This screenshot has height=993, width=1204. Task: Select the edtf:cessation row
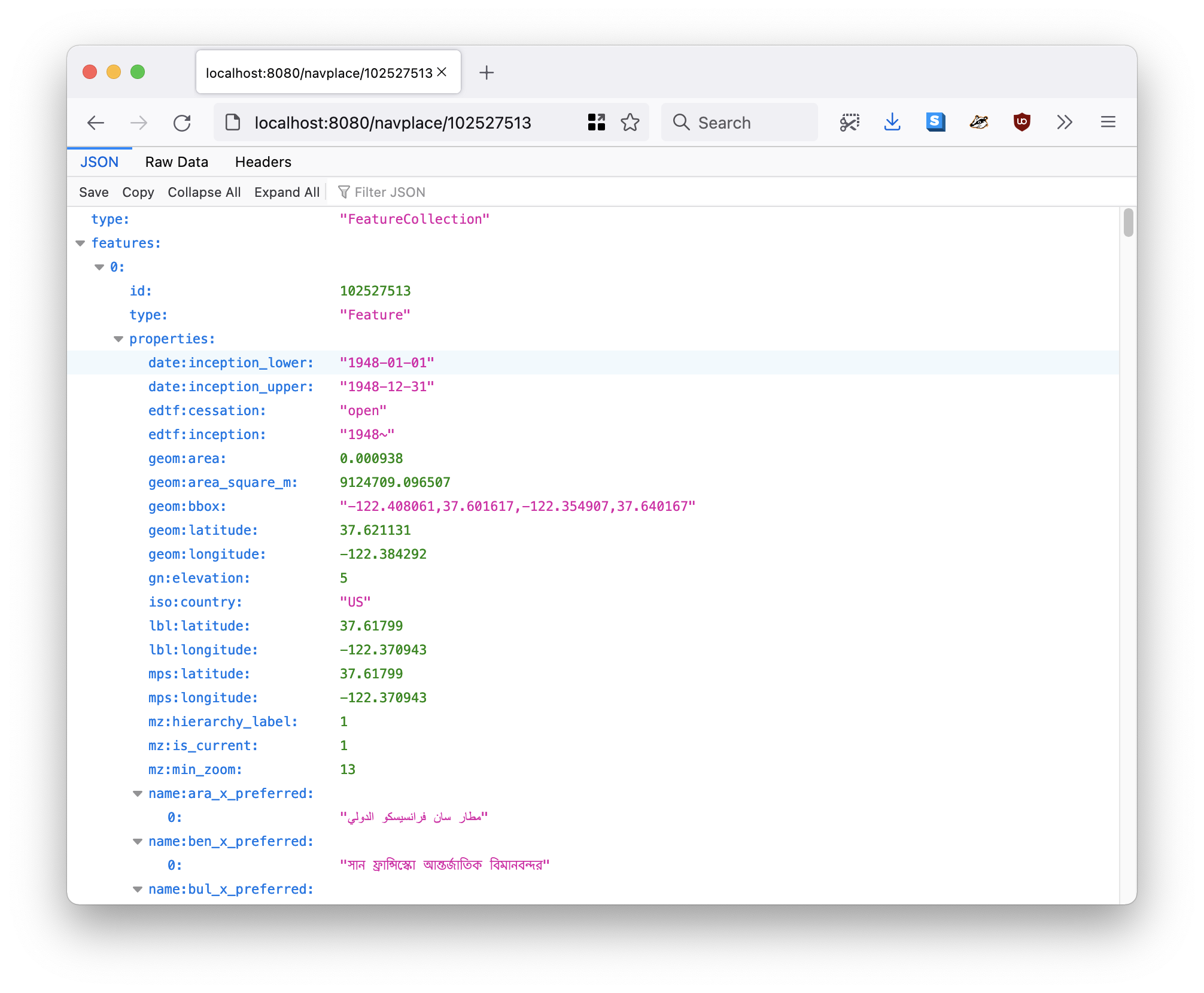pyautogui.click(x=593, y=410)
